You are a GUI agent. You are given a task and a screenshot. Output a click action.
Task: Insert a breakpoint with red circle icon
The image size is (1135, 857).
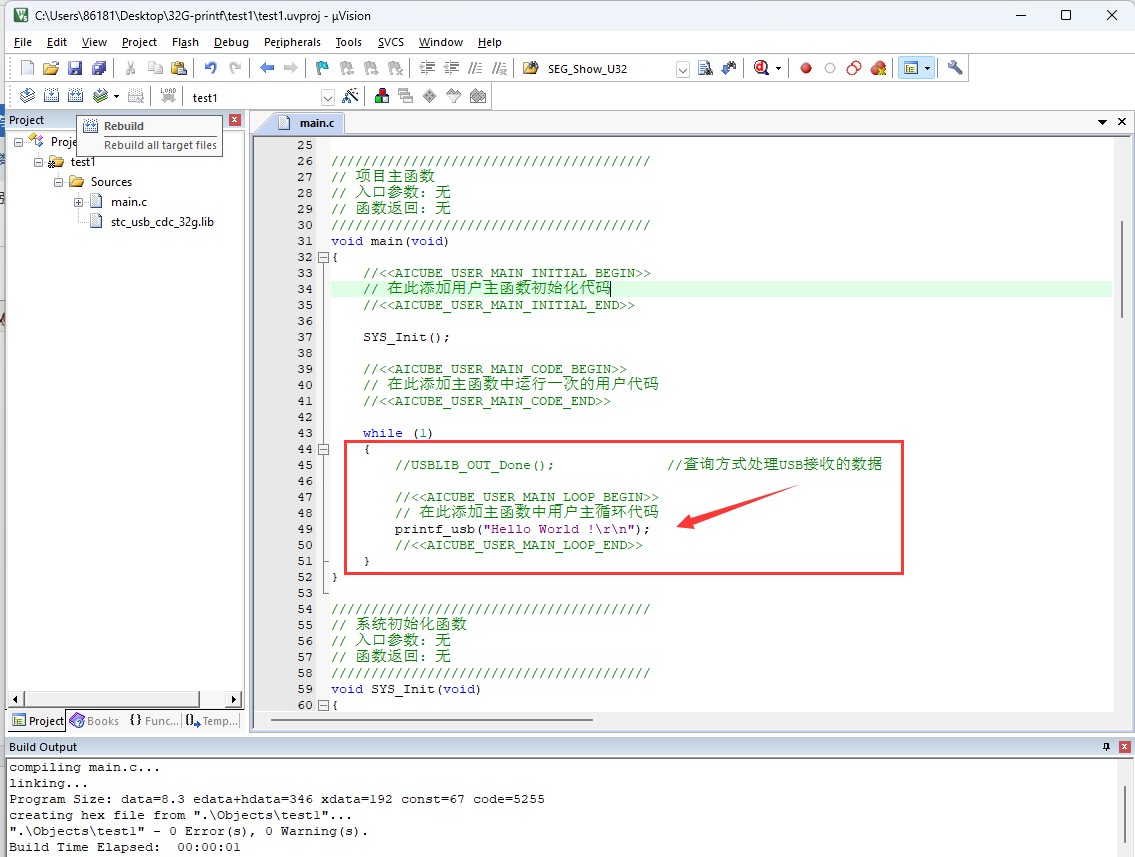[x=805, y=68]
